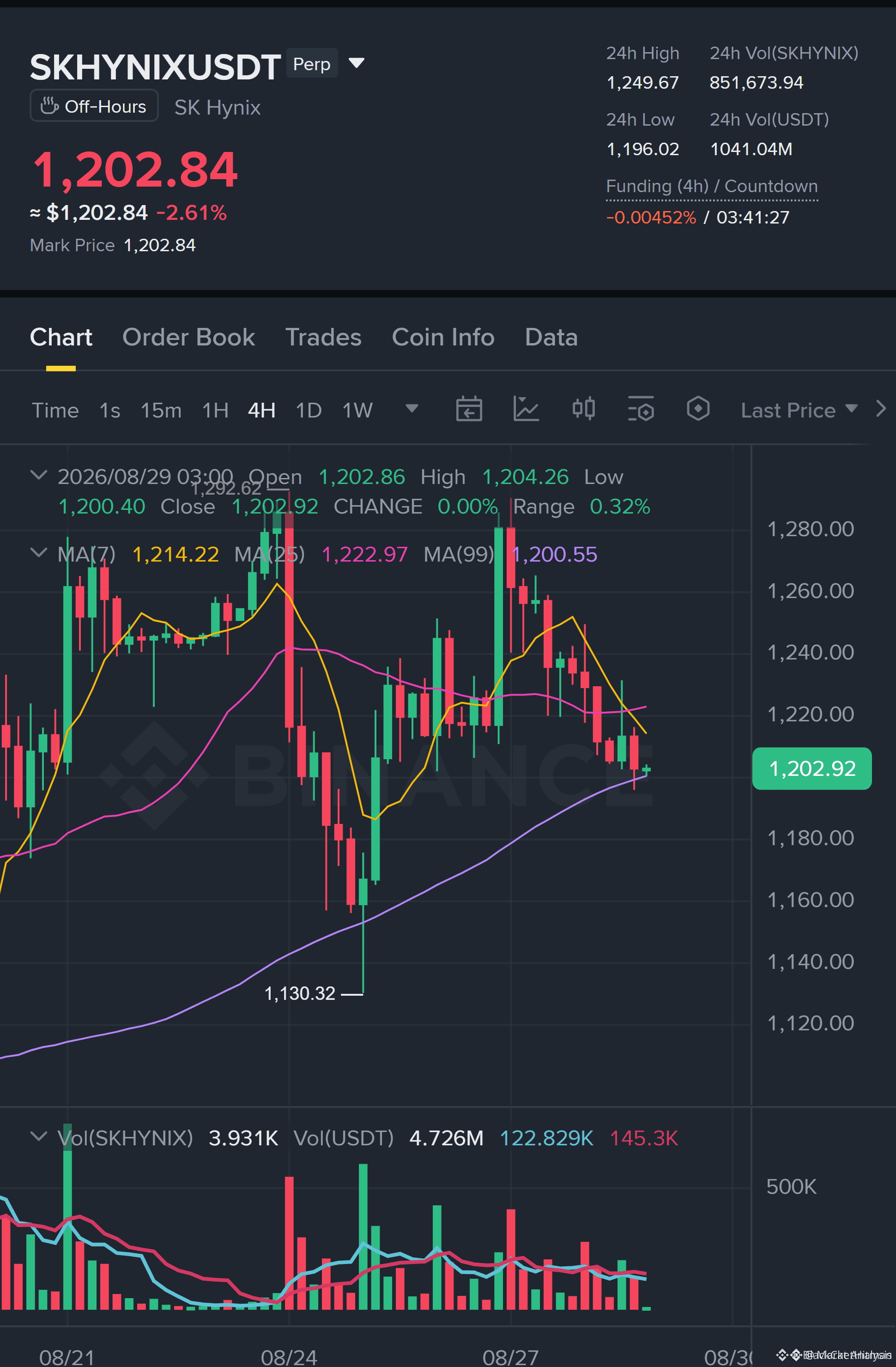Screen dimensions: 896x1367
Task: Click the Vol(USDT) value 4.726M
Action: tap(446, 1138)
